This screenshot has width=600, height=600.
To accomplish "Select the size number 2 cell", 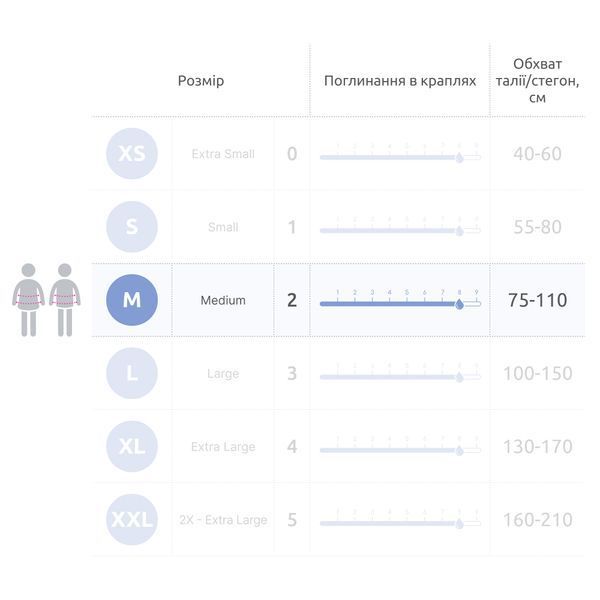I will point(292,300).
